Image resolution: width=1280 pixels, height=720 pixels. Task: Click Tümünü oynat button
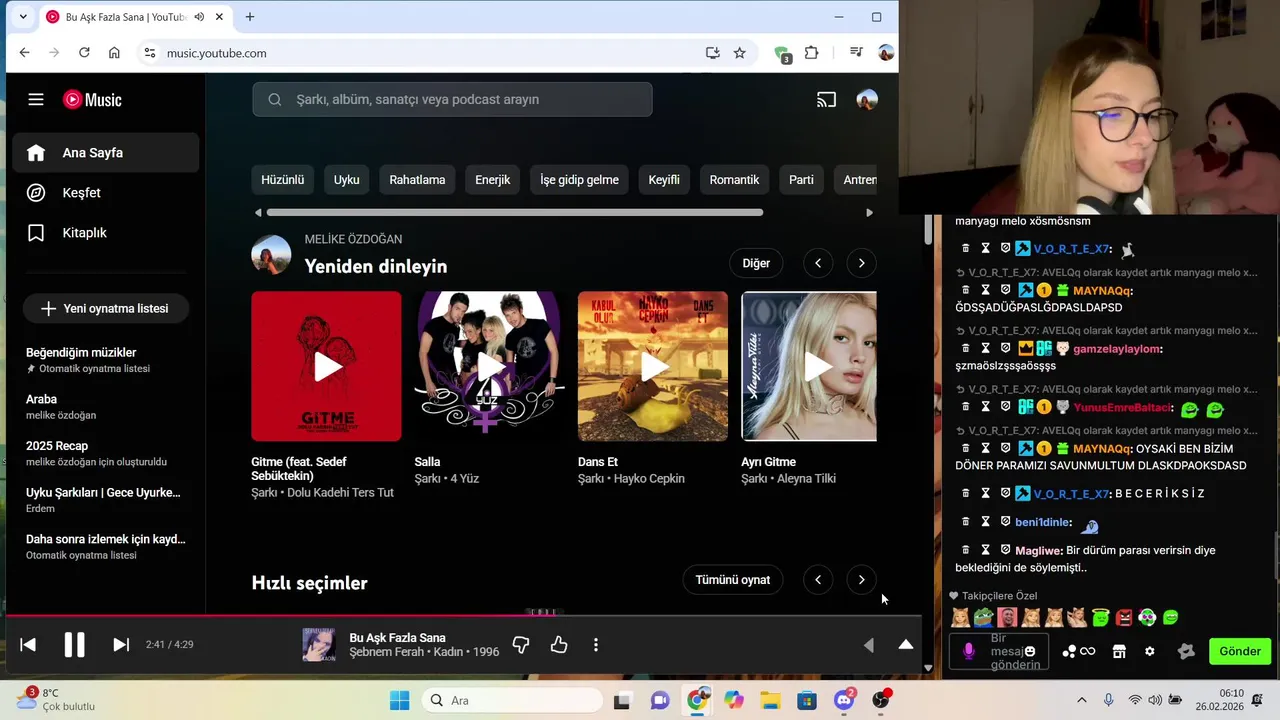click(x=733, y=580)
